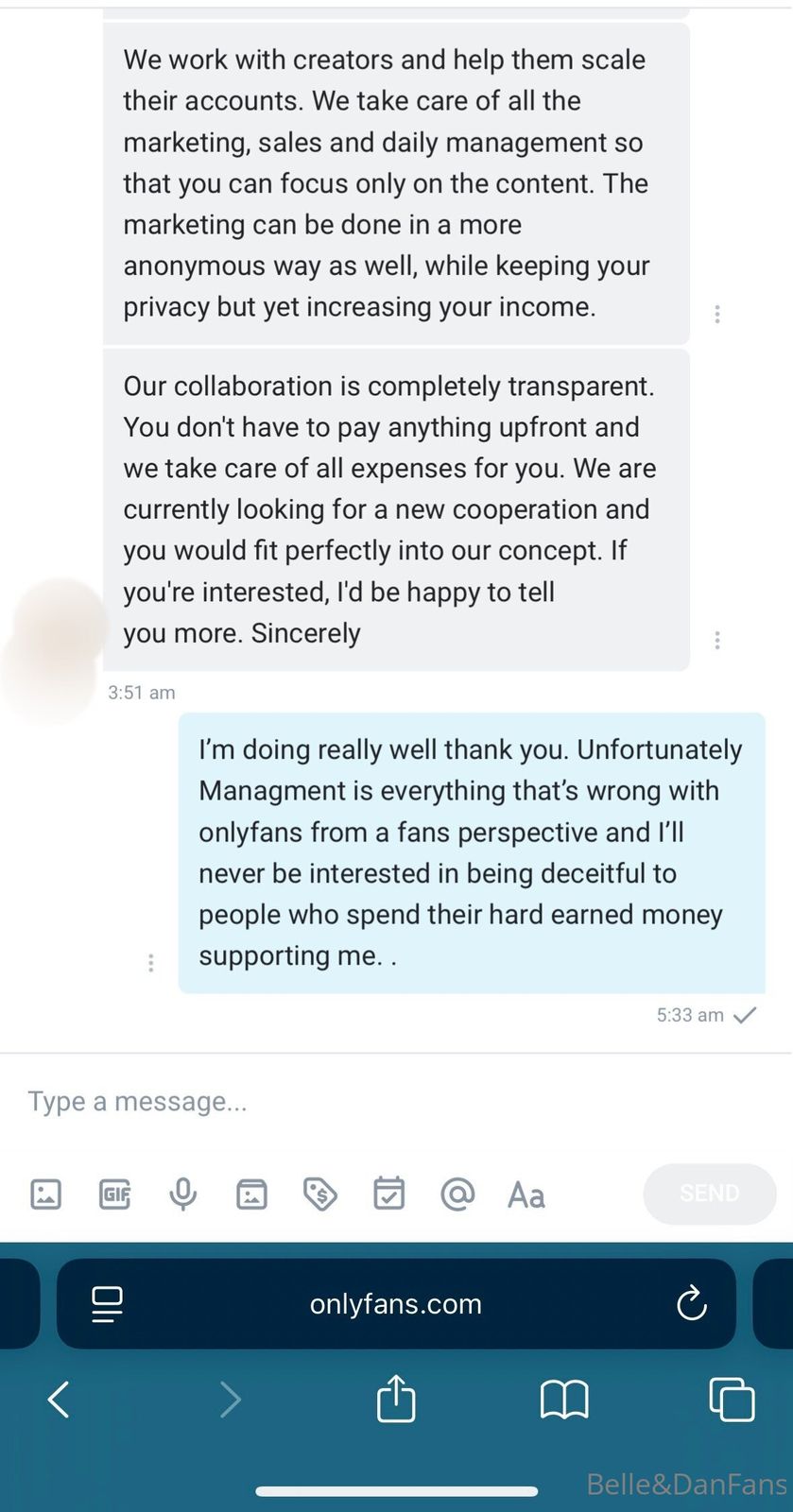The image size is (793, 1512).
Task: Tap the onlyfans.com address bar
Action: pos(396,1304)
